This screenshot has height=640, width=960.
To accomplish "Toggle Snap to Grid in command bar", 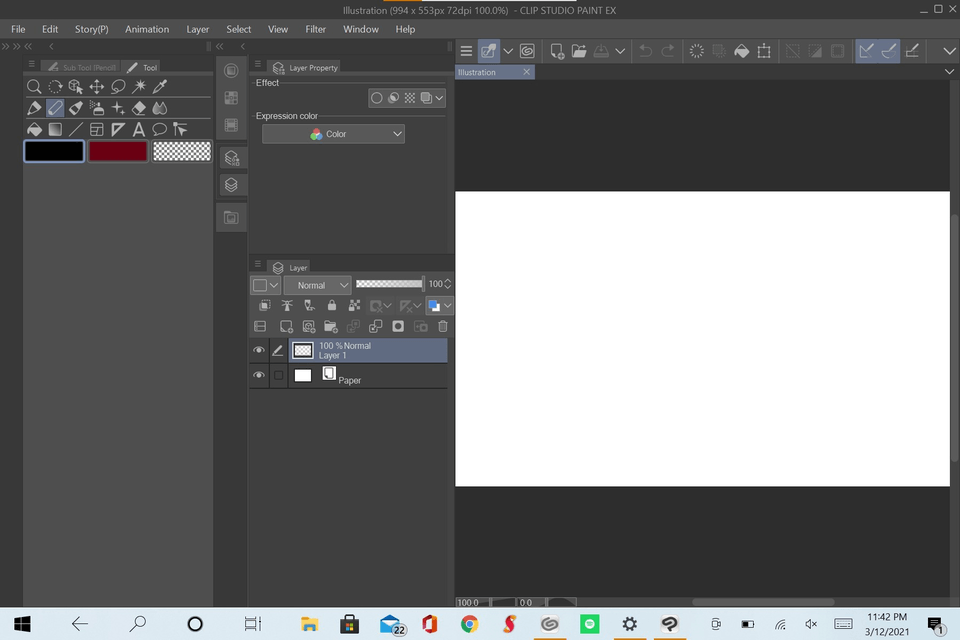I will pos(912,51).
